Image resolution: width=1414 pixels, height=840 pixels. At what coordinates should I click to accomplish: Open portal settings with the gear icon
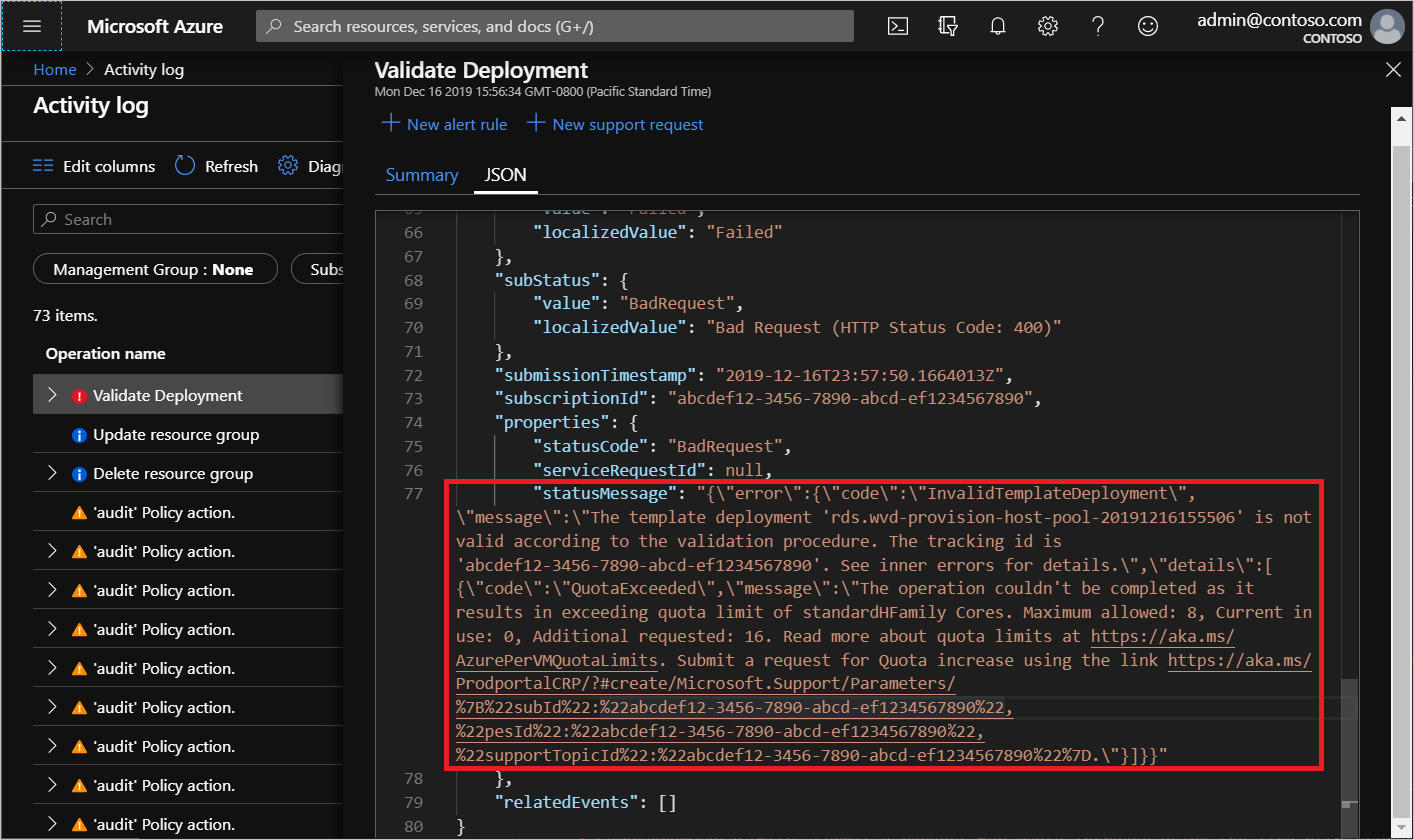point(1047,25)
